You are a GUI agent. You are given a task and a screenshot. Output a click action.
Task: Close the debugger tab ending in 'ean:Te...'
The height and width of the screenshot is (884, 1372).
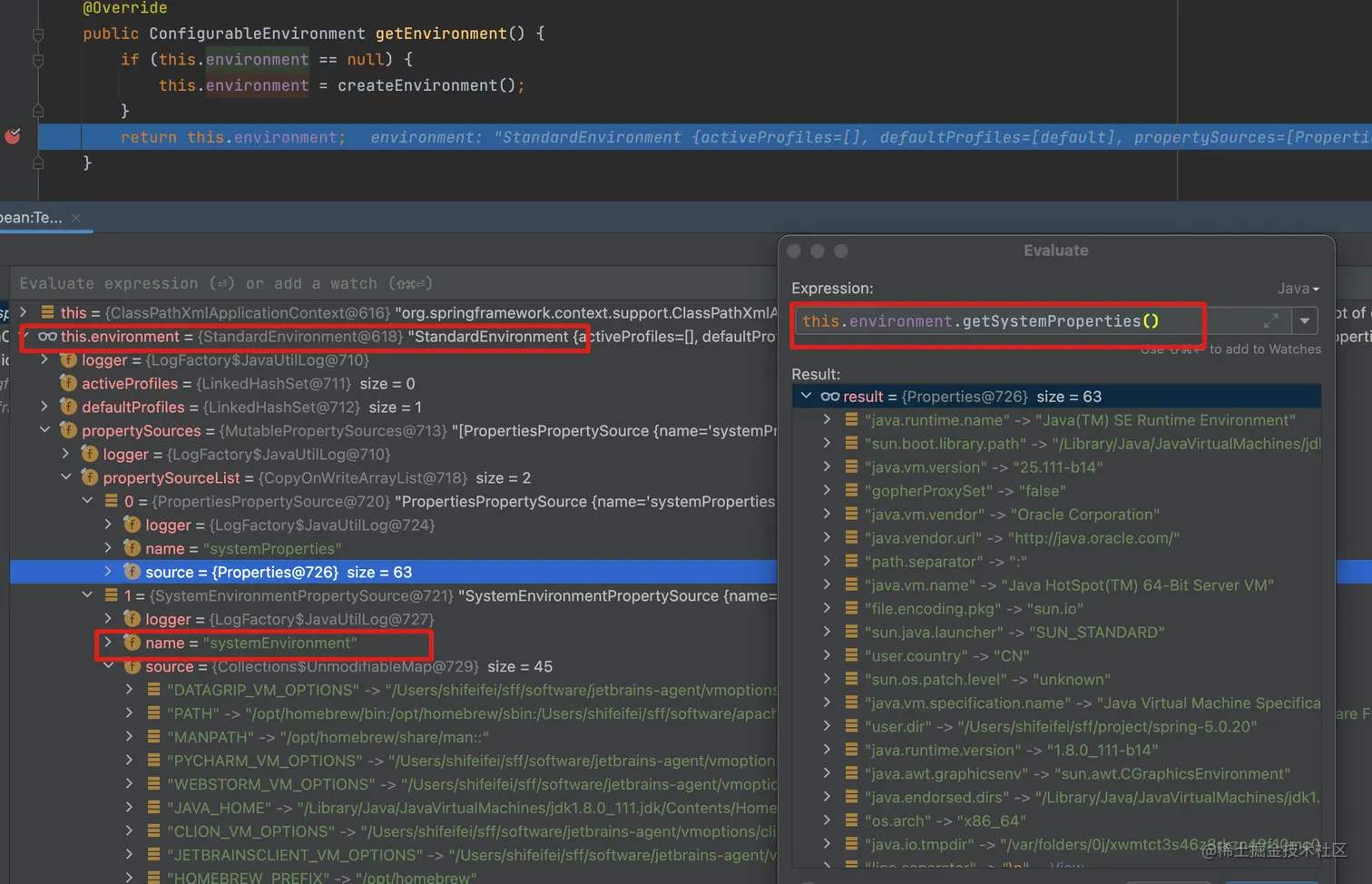(76, 218)
